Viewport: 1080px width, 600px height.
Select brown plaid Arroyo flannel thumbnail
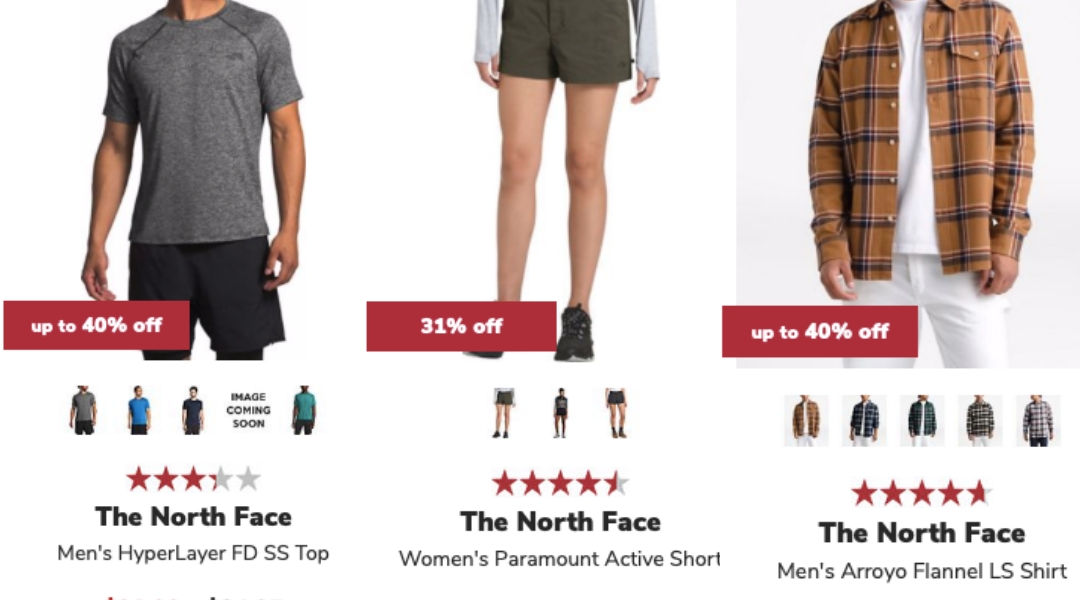806,420
